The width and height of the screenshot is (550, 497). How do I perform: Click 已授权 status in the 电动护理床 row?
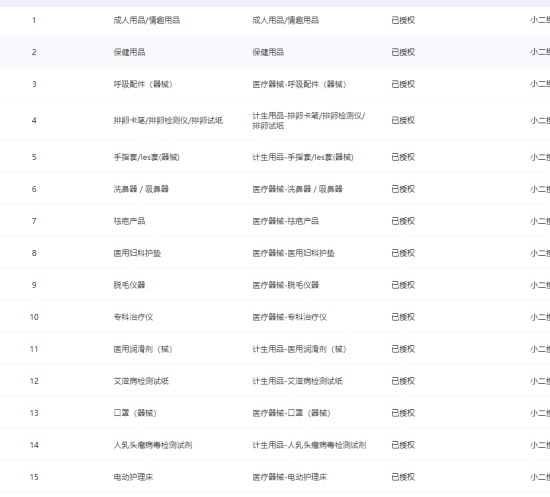403,477
